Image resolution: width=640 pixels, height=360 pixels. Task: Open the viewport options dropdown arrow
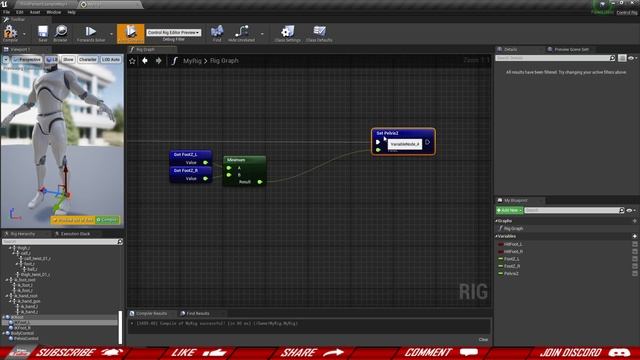[x=6, y=60]
